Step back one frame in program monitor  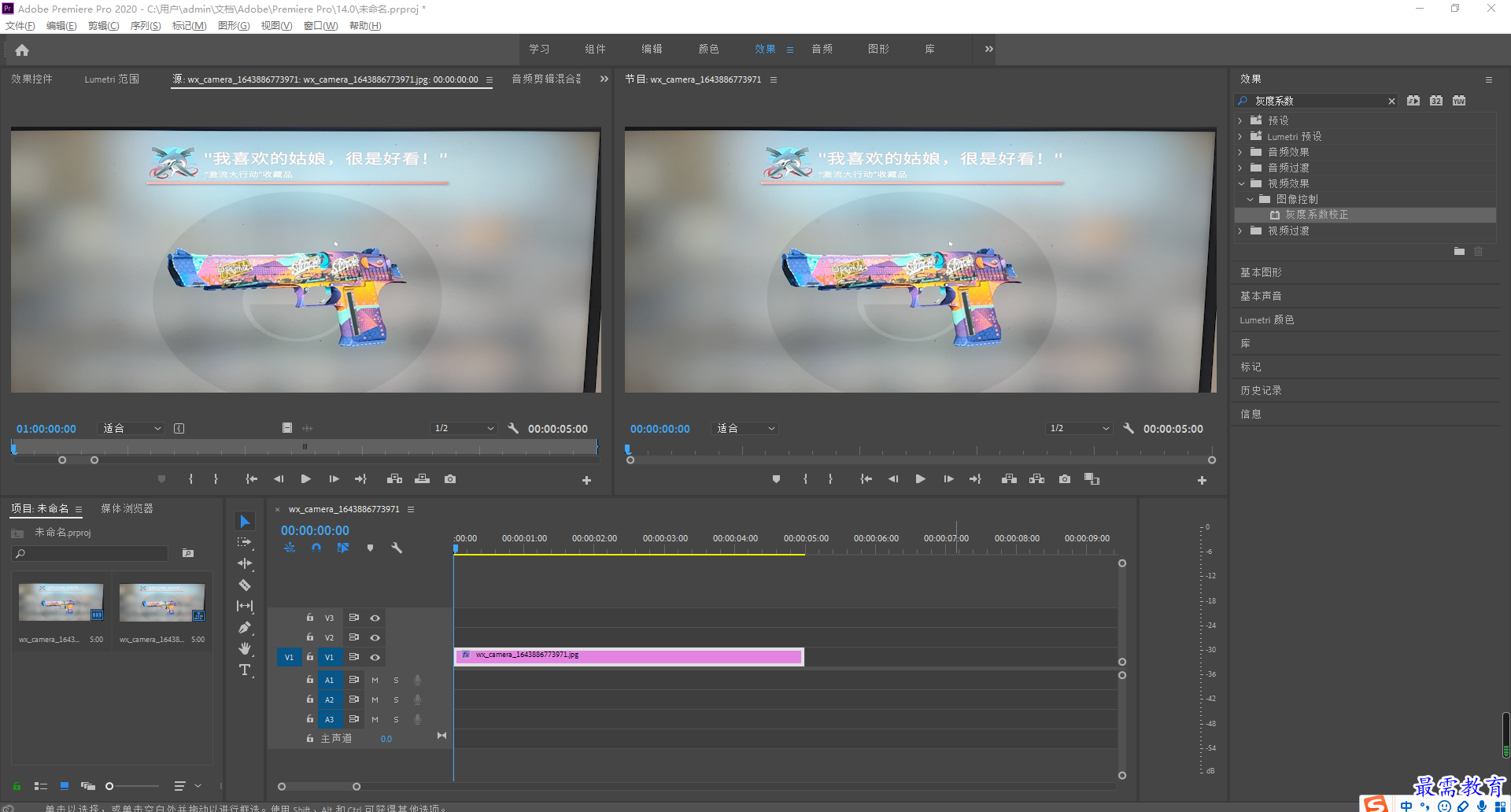893,479
